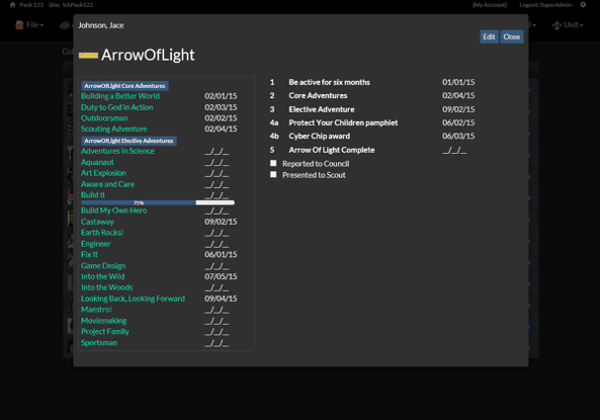The width and height of the screenshot is (600, 420).
Task: Open Outdoorsman adventure link
Action: [104, 118]
